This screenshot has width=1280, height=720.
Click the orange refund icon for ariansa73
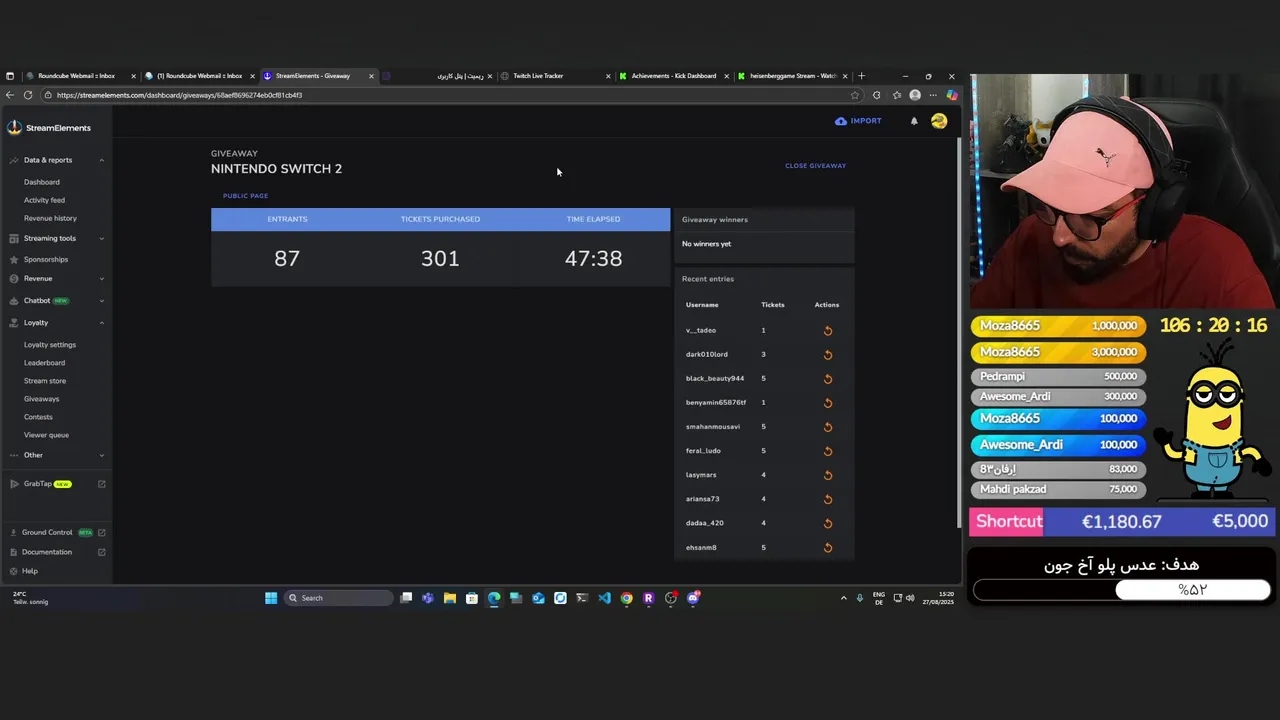point(827,499)
